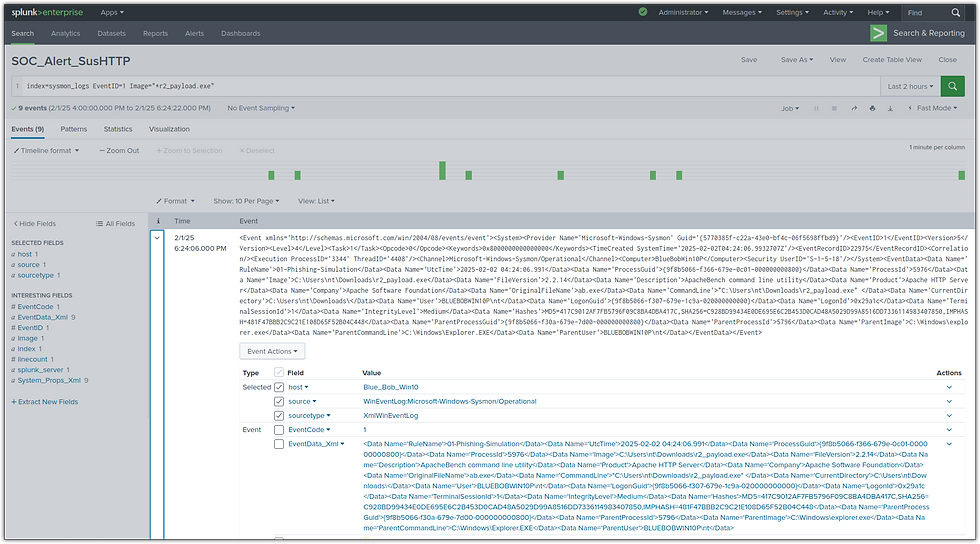980x544 pixels.
Task: Click Zoom to Selection timeline control
Action: [x=189, y=151]
